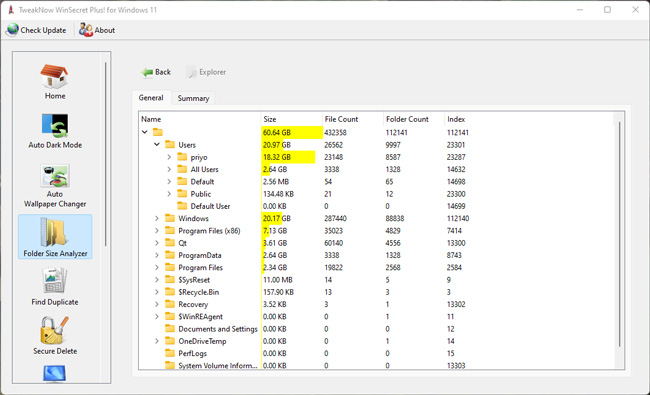The width and height of the screenshot is (650, 395).
Task: Click the green Back arrow icon
Action: pos(147,72)
